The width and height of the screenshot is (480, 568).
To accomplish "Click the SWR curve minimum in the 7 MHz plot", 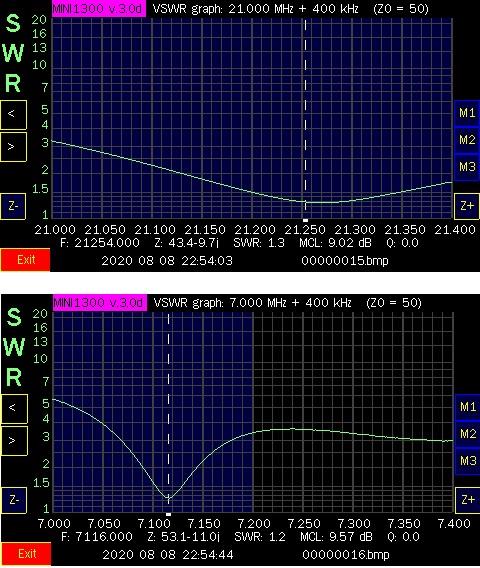I will [168, 498].
